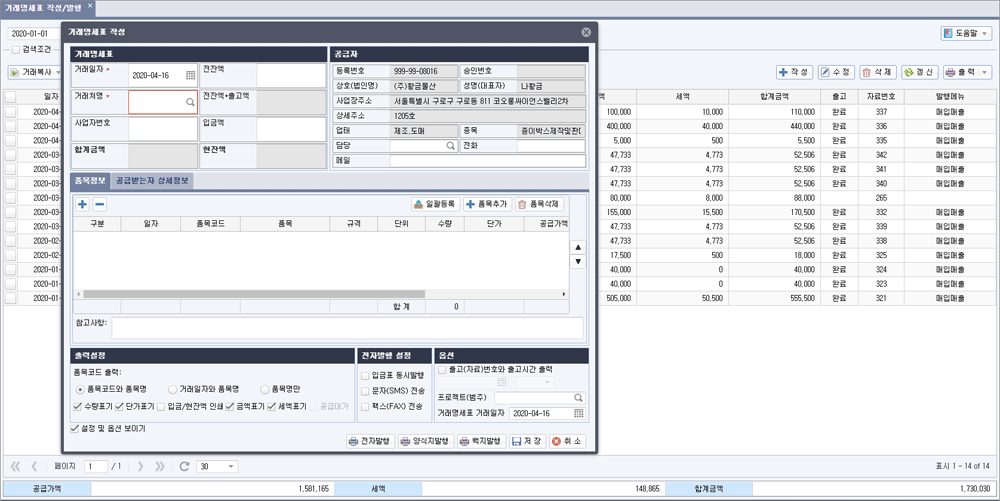Select 품목명만 radio option
Screen dimensions: 1000x501
[265, 389]
